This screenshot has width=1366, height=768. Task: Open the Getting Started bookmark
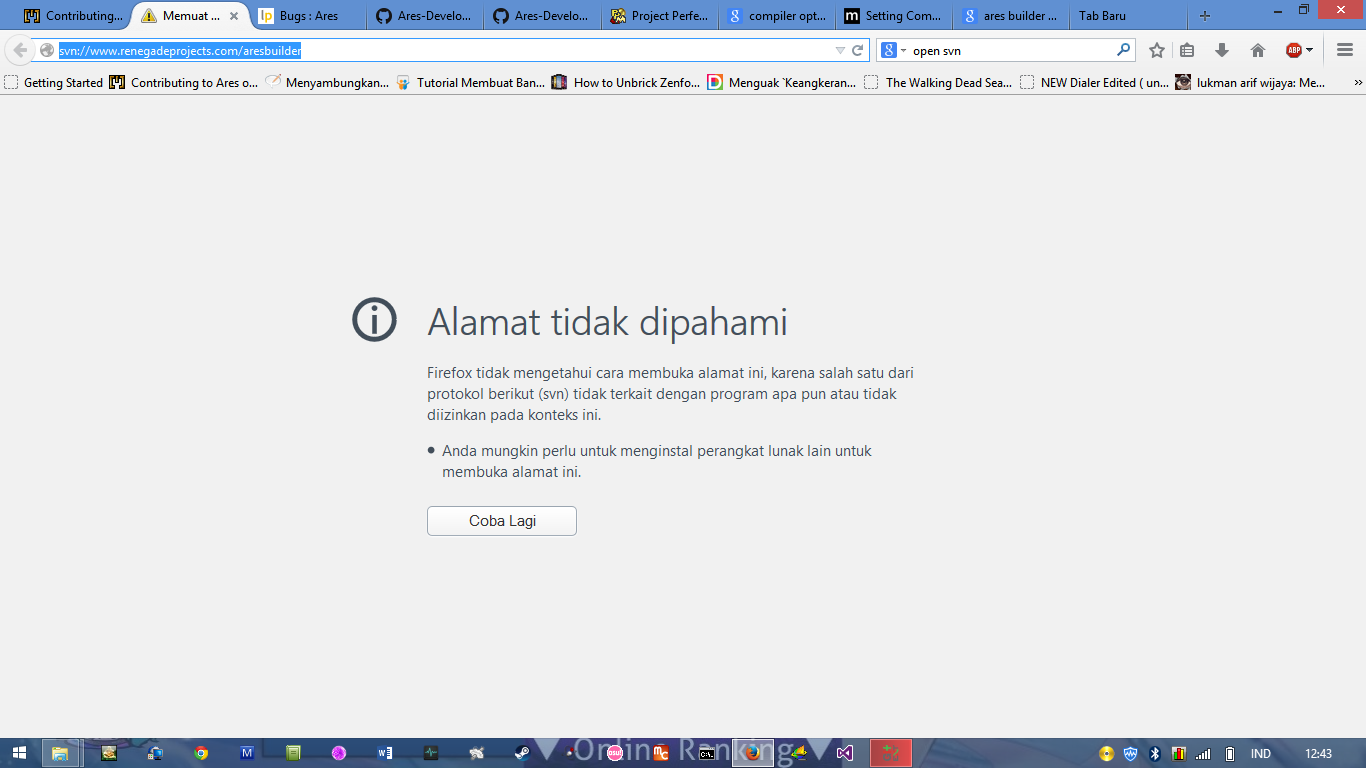click(54, 83)
